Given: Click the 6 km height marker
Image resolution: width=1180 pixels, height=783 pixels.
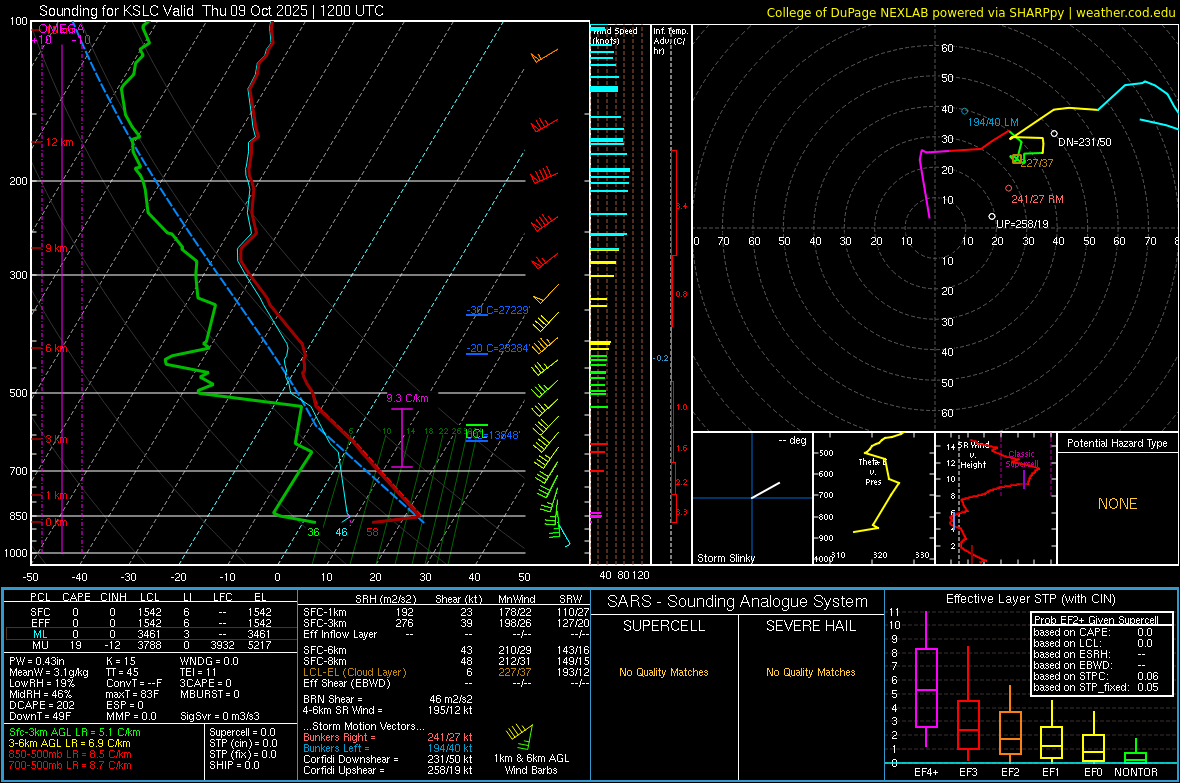Looking at the screenshot, I should coord(56,348).
